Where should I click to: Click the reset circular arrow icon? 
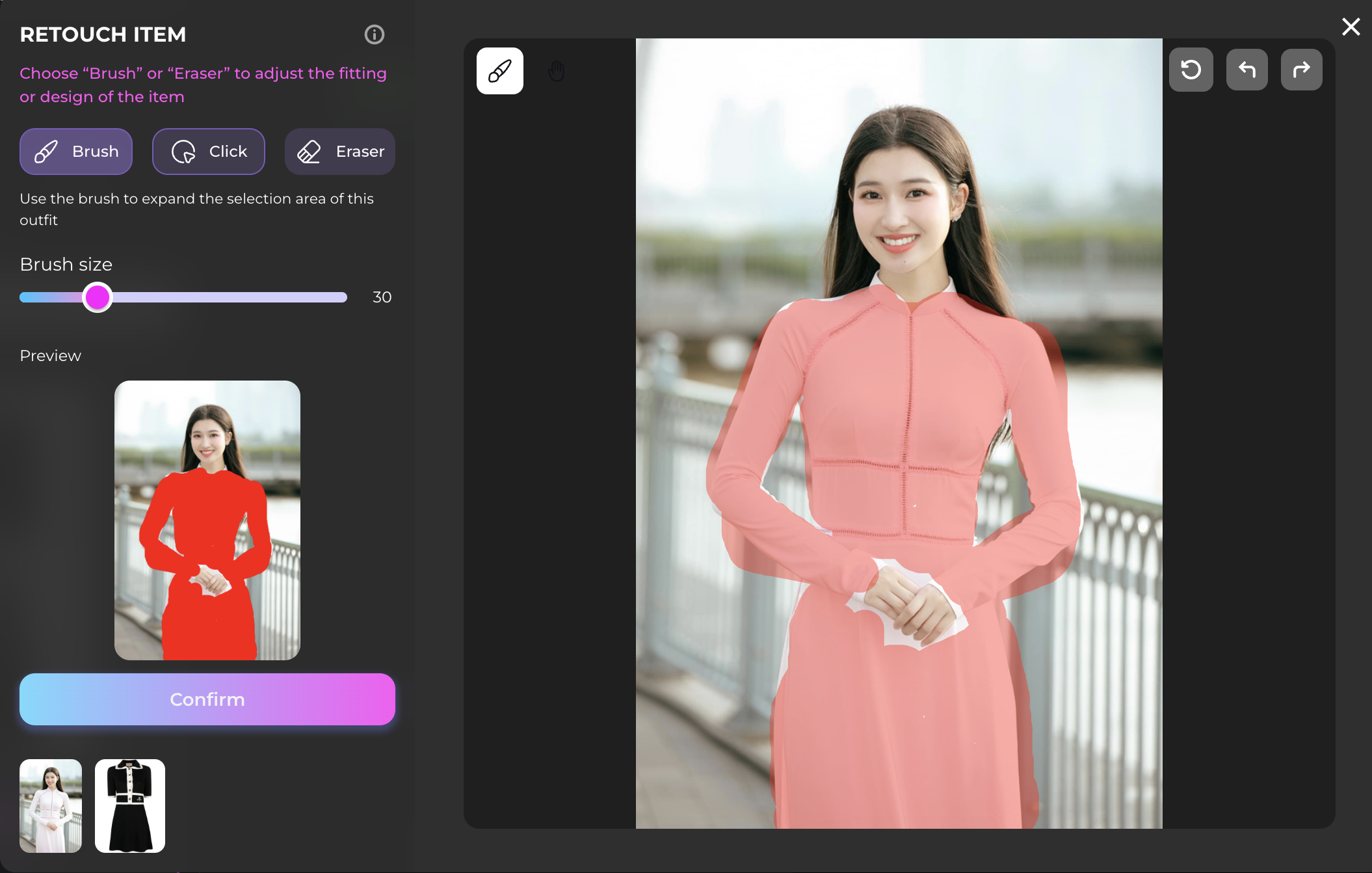1191,70
